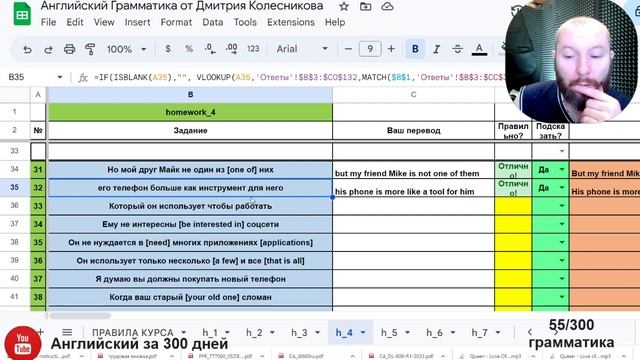Select column C header
Screen dimensions: 640x360
(413, 95)
